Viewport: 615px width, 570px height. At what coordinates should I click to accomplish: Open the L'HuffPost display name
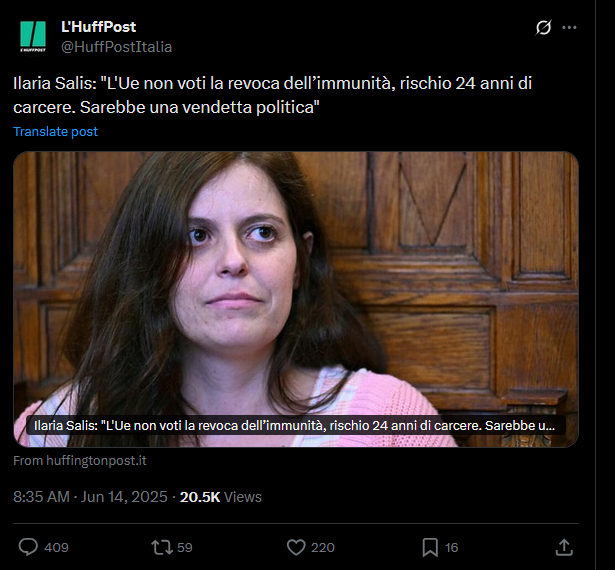[x=98, y=27]
